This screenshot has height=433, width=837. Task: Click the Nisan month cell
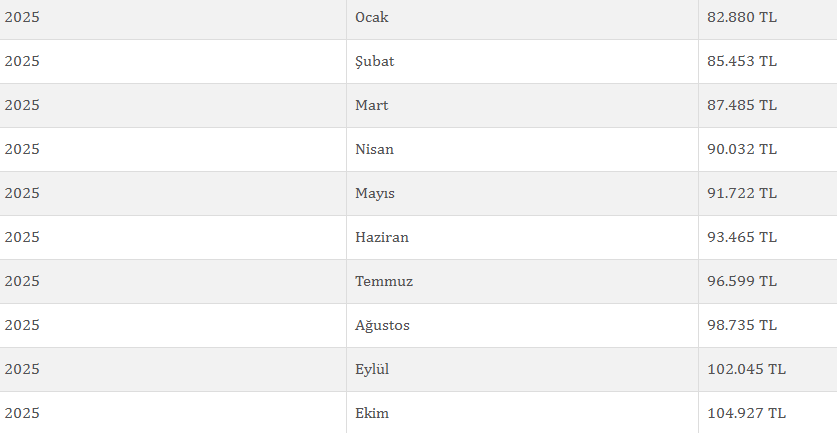point(375,149)
